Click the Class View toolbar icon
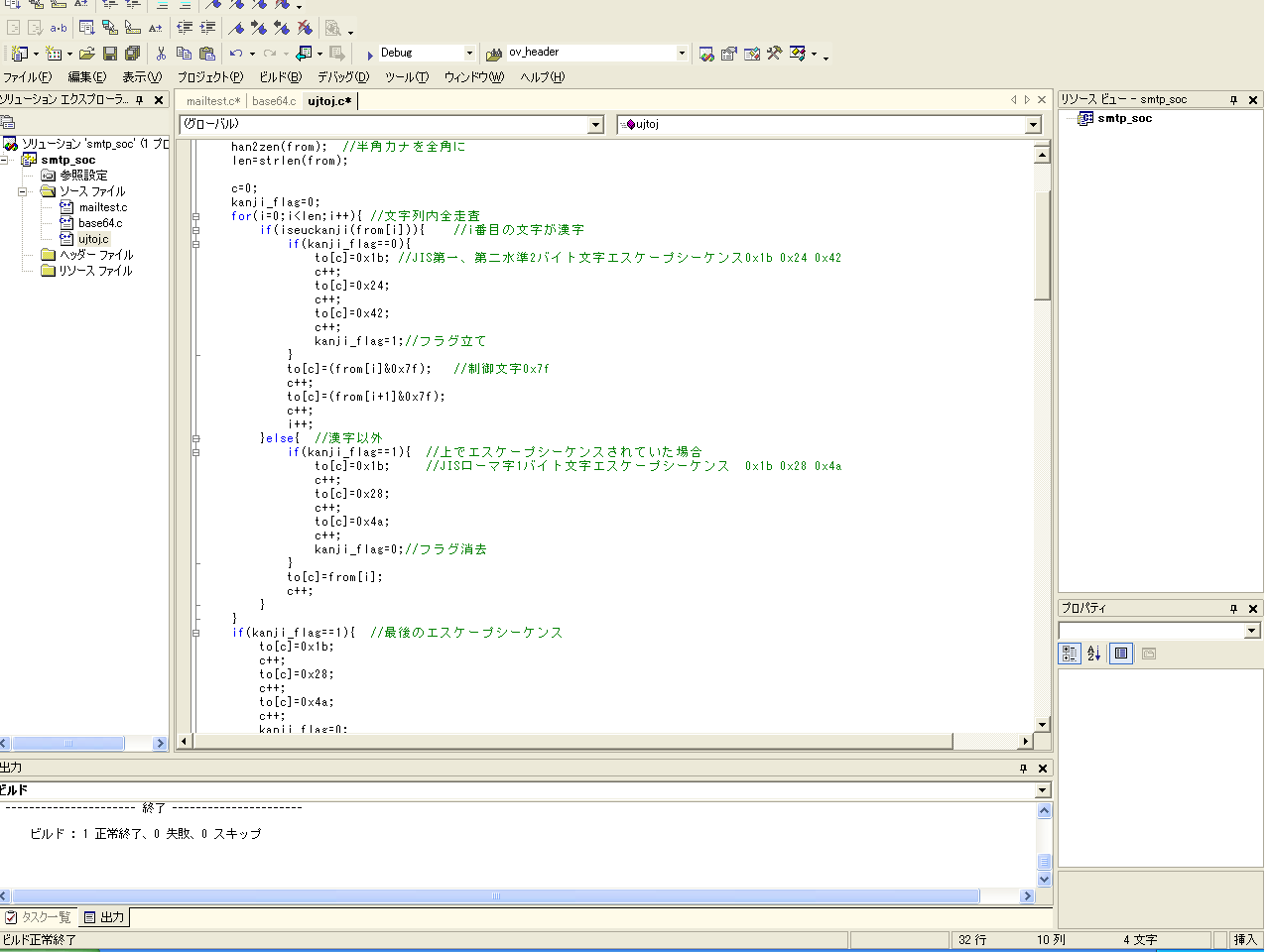Screen dimensions: 1270x952 (x=798, y=54)
